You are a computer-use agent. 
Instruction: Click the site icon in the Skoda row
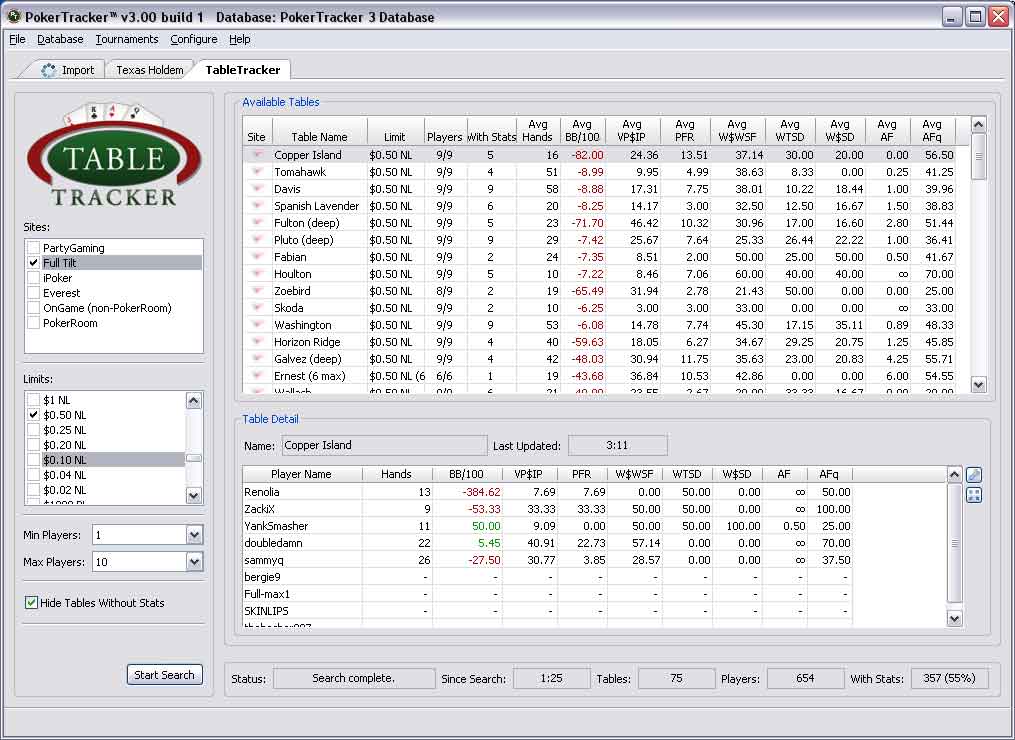[258, 308]
